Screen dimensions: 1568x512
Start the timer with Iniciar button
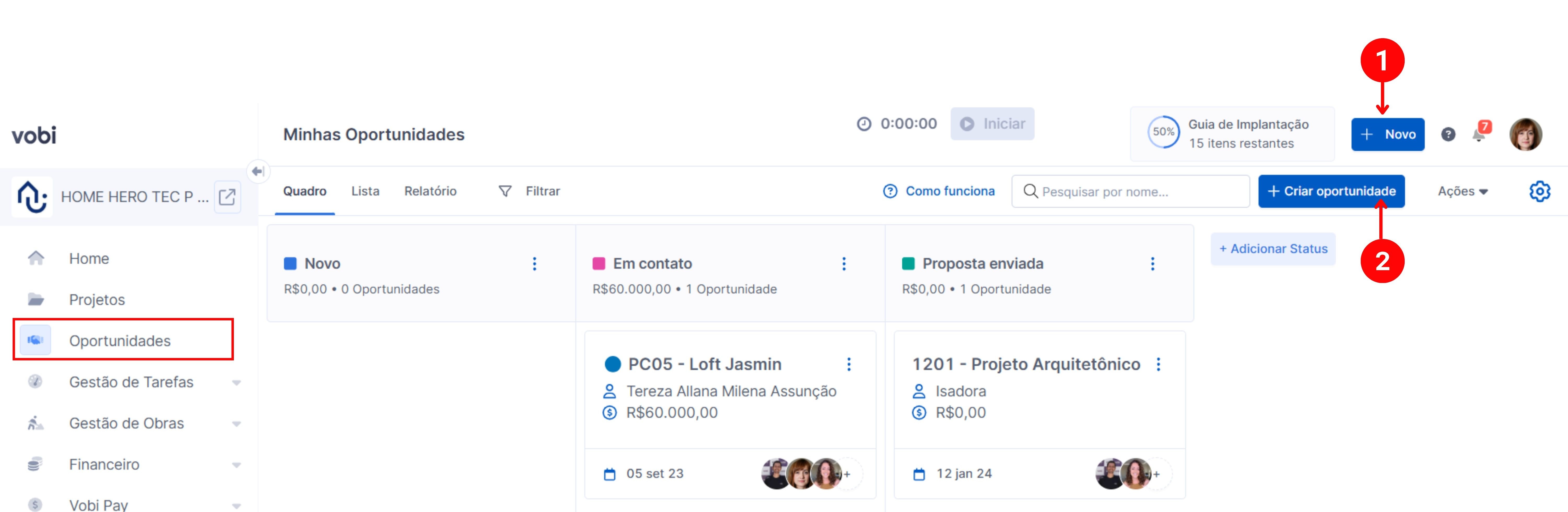point(992,124)
